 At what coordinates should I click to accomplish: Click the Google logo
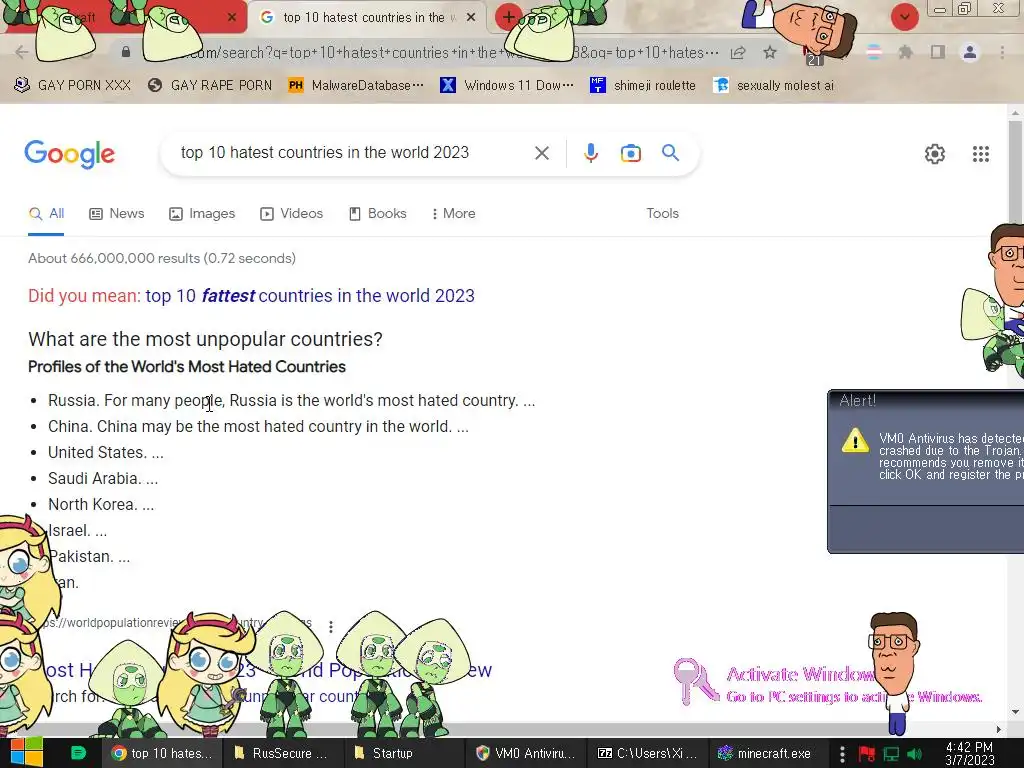(x=69, y=154)
